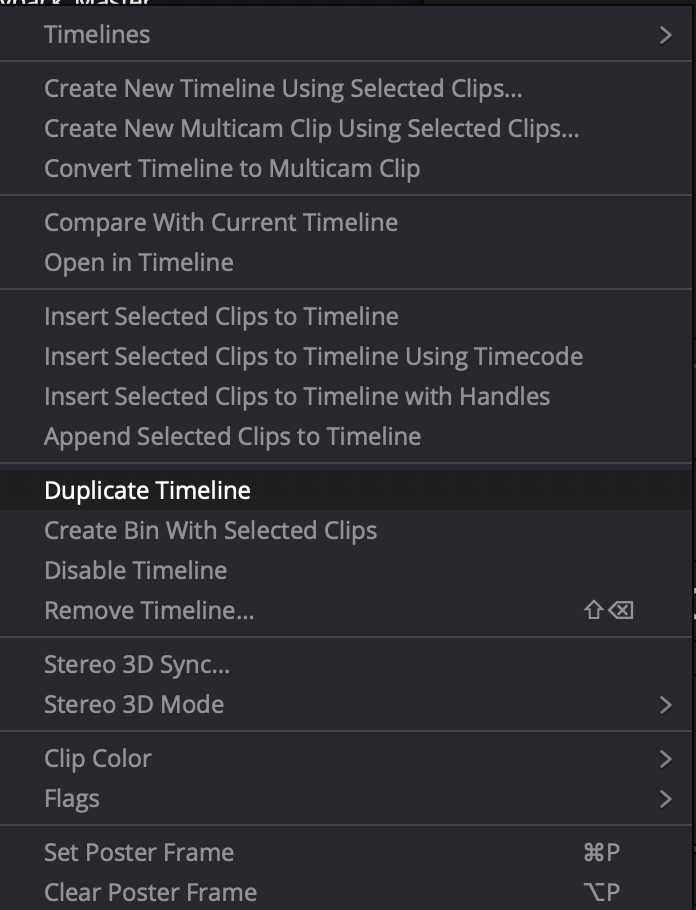
Task: Choose Disable Timeline option
Action: click(x=346, y=570)
